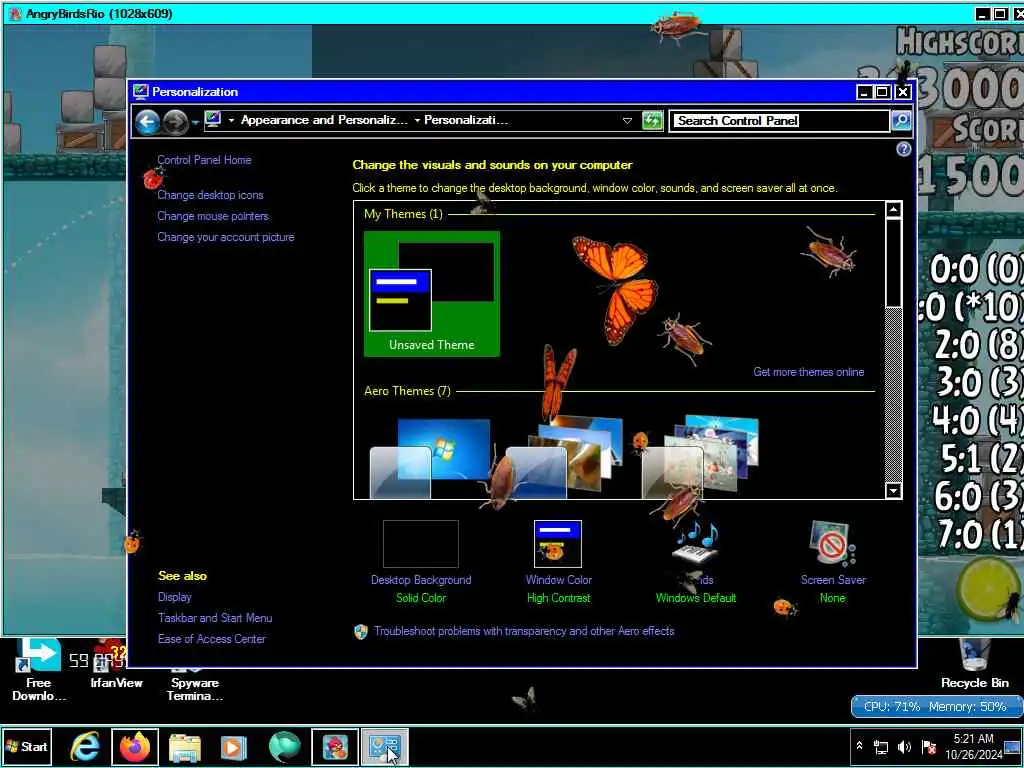Screen dimensions: 1024x768
Task: Click the Desktop Background label
Action: pos(421,580)
